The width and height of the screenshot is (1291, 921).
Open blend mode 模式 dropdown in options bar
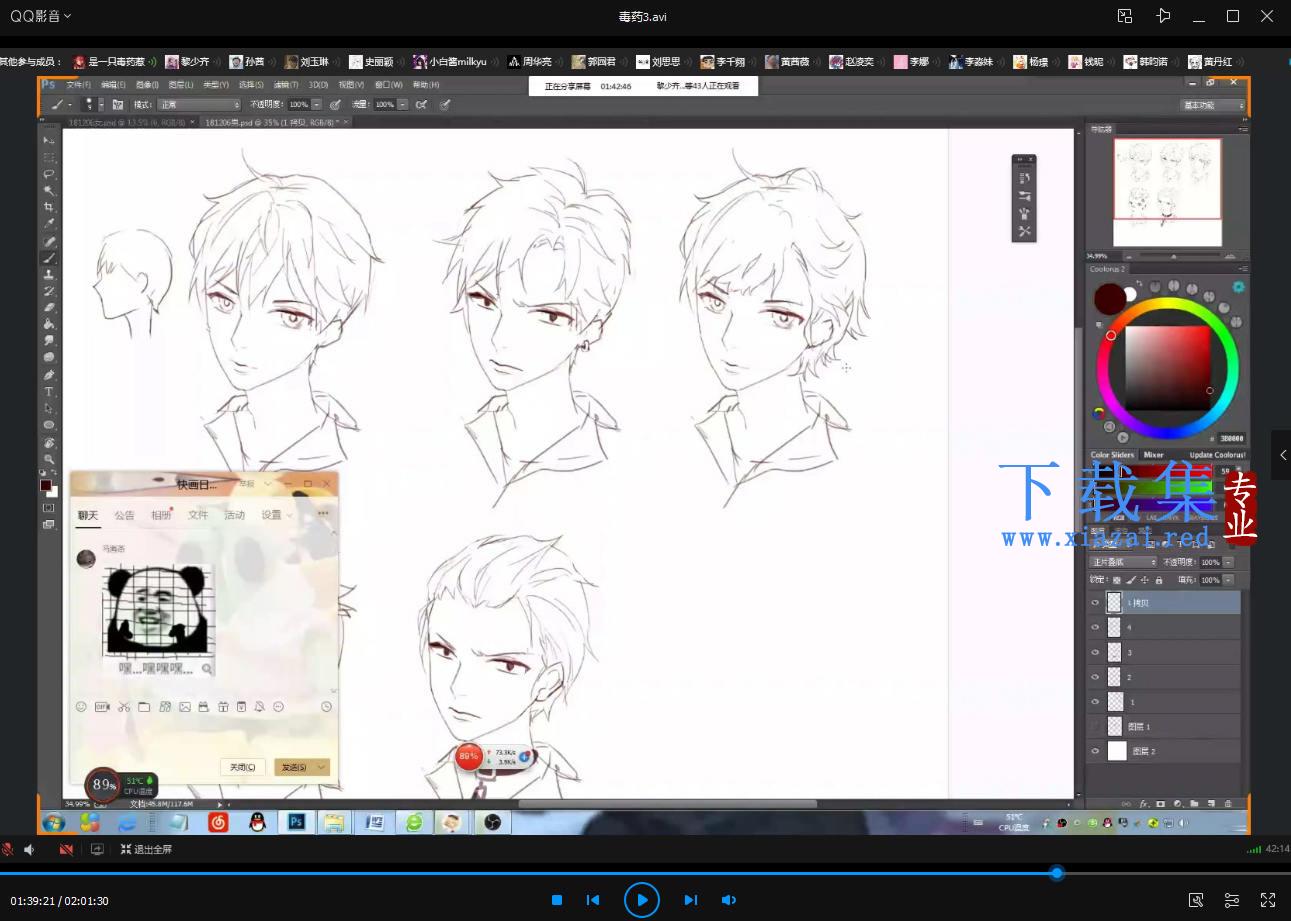[x=199, y=104]
